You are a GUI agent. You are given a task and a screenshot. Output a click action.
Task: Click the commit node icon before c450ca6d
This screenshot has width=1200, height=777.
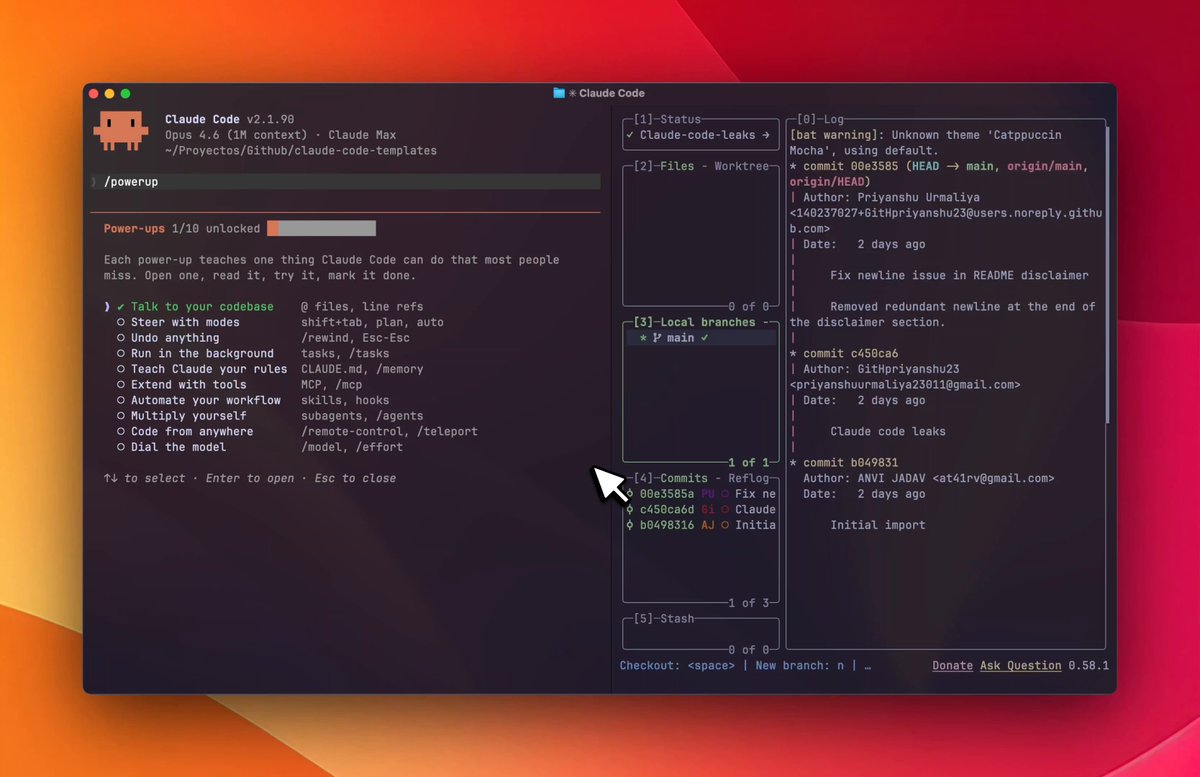click(630, 510)
